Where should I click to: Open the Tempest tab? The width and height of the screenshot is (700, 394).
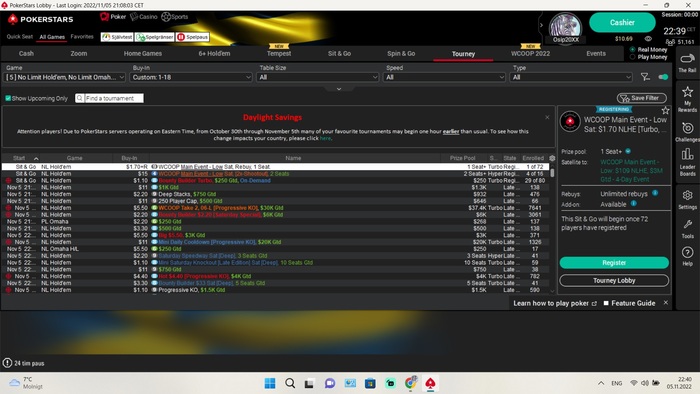[x=279, y=54]
